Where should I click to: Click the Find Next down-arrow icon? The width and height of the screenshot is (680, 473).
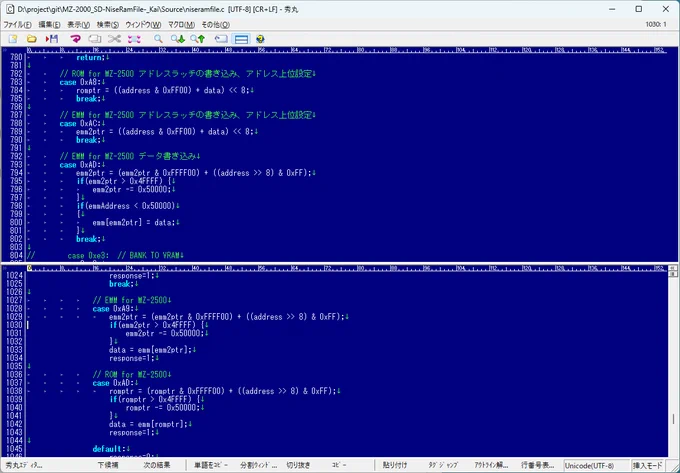(x=178, y=39)
